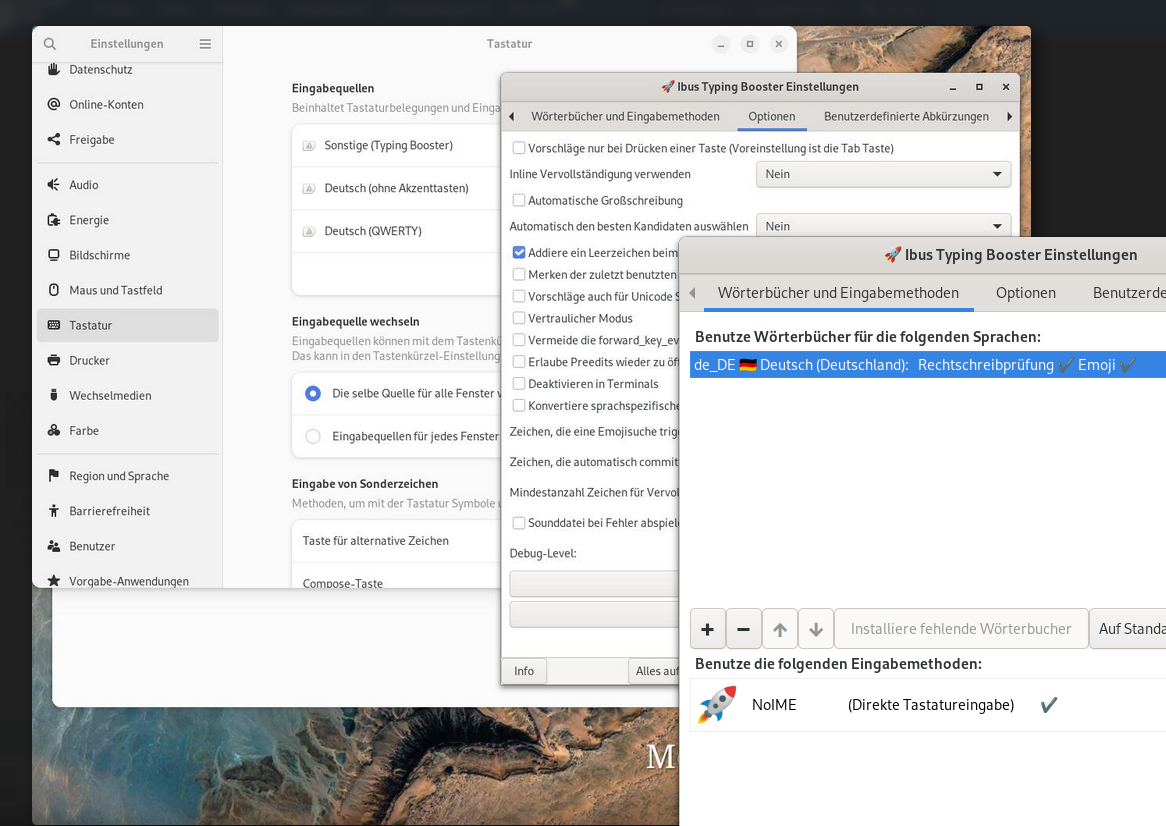Open Optionen tab in back Typing Booster window
This screenshot has width=1166, height=826.
pyautogui.click(x=771, y=117)
